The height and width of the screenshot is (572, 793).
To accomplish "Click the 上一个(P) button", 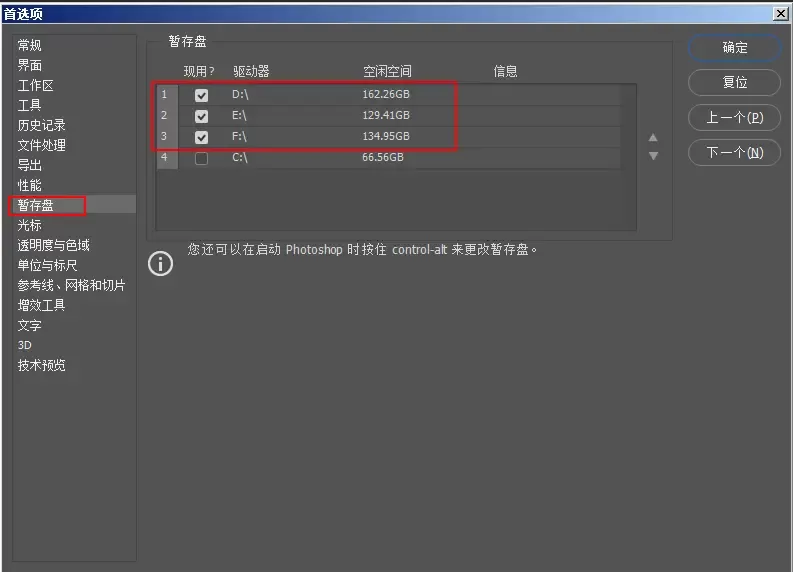I will pos(734,117).
